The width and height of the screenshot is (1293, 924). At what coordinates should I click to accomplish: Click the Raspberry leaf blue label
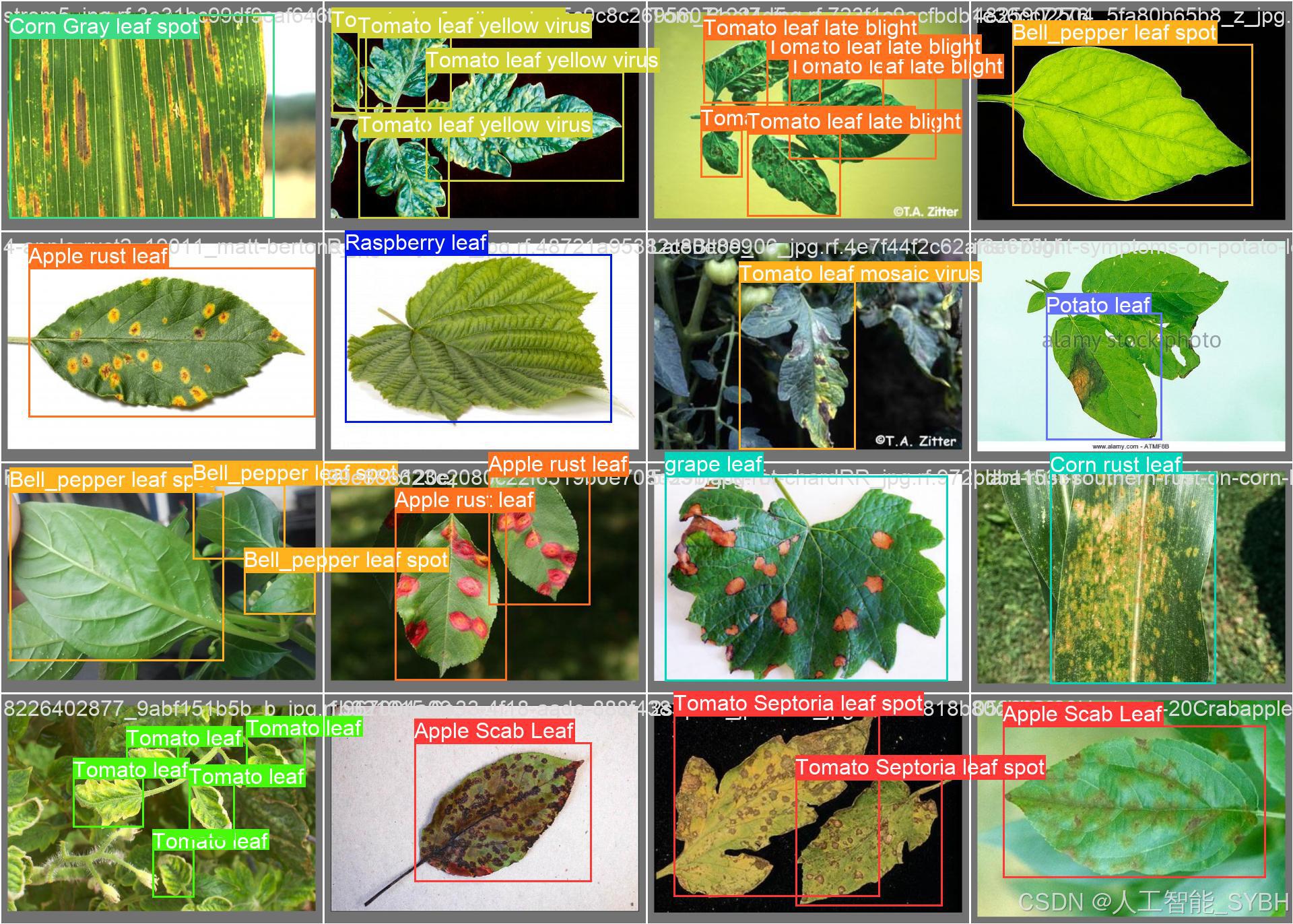pyautogui.click(x=416, y=243)
